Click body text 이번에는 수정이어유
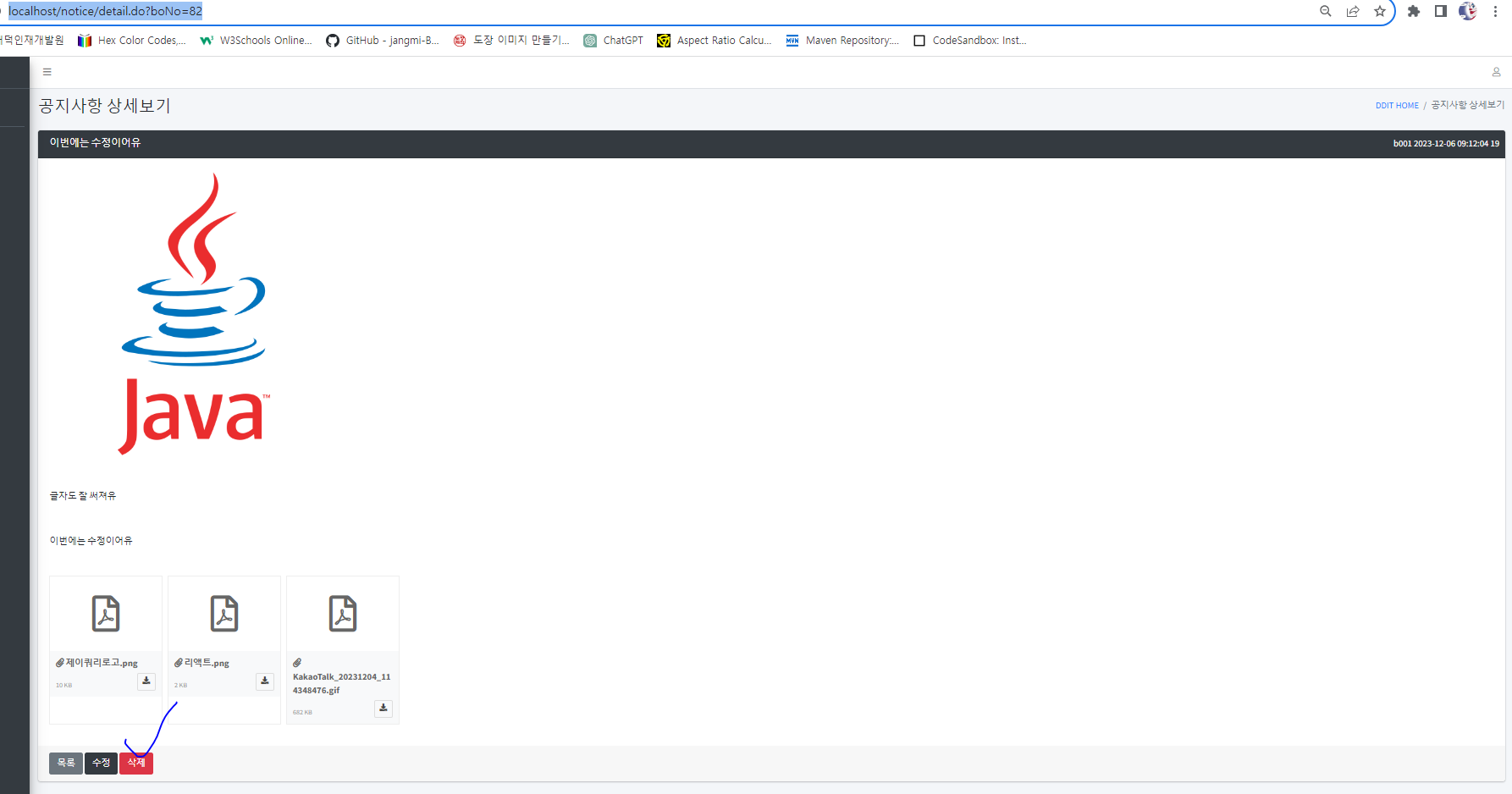The width and height of the screenshot is (1512, 794). [x=91, y=541]
